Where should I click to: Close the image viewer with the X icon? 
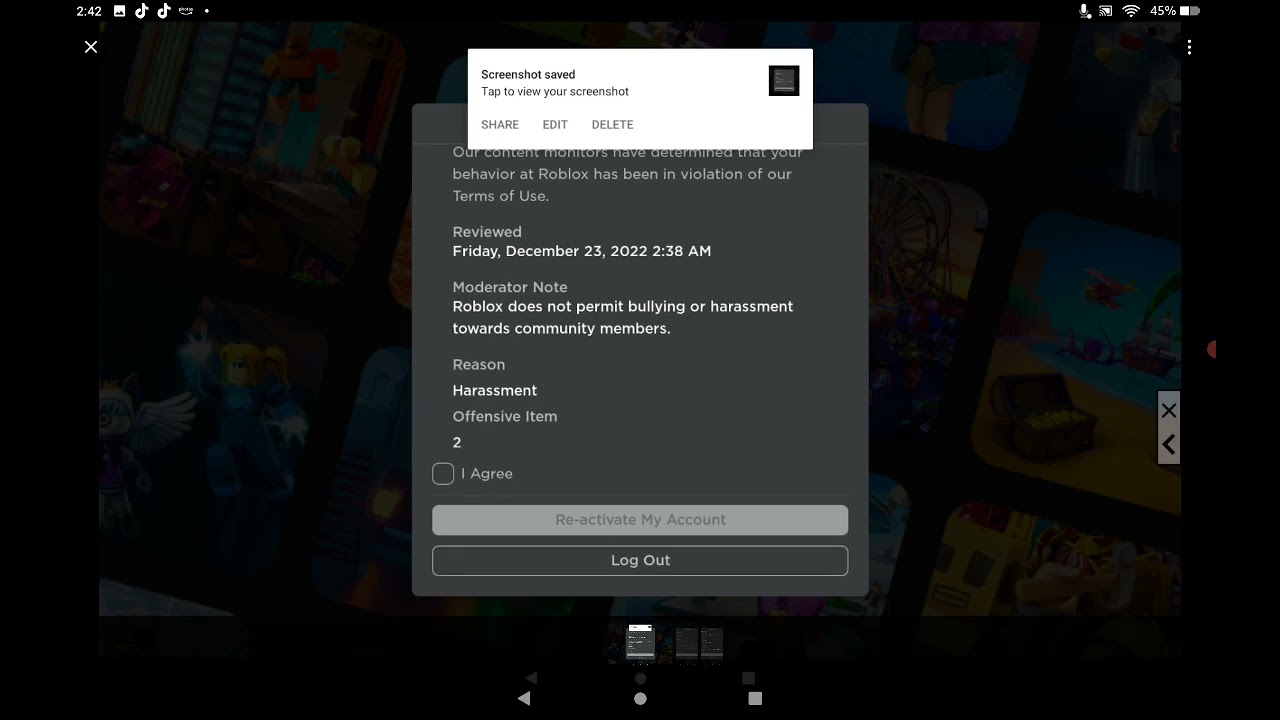tap(91, 47)
